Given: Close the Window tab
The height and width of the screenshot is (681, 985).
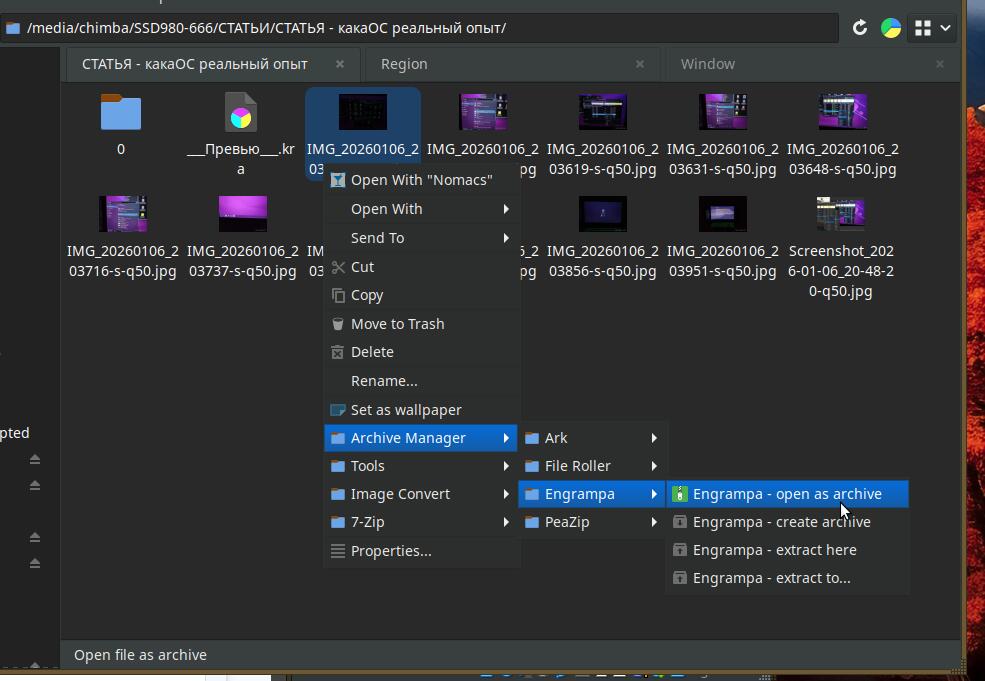Looking at the screenshot, I should [939, 64].
